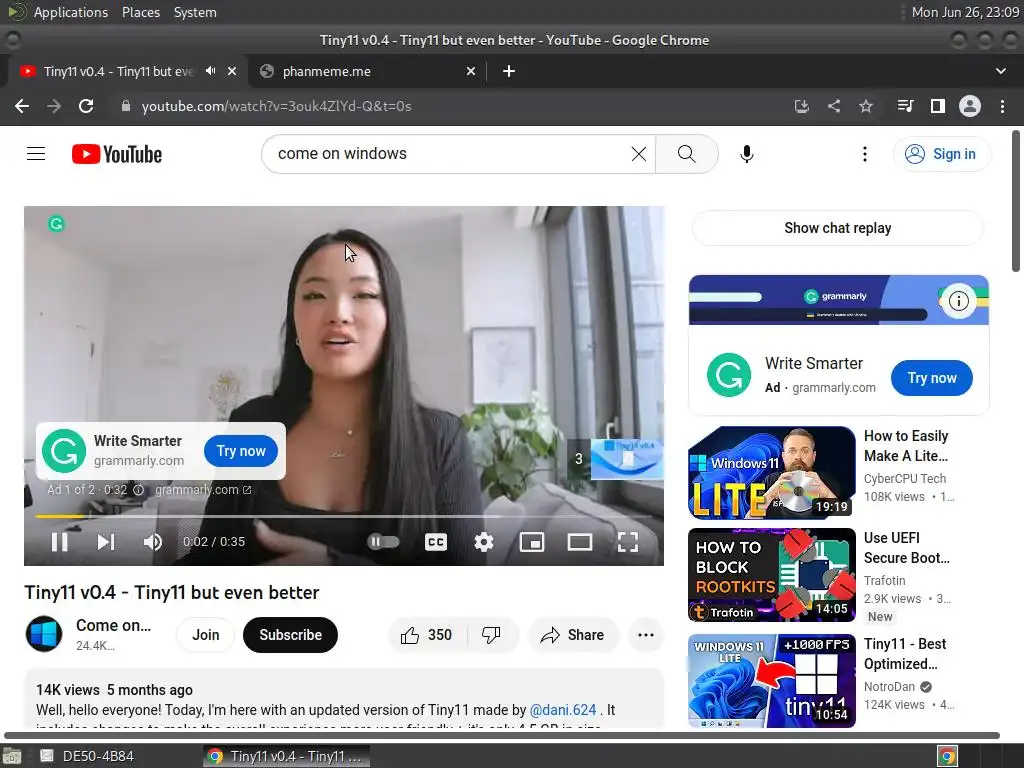Open the grammarly.com ad link in player
The image size is (1024, 768).
tap(202, 490)
